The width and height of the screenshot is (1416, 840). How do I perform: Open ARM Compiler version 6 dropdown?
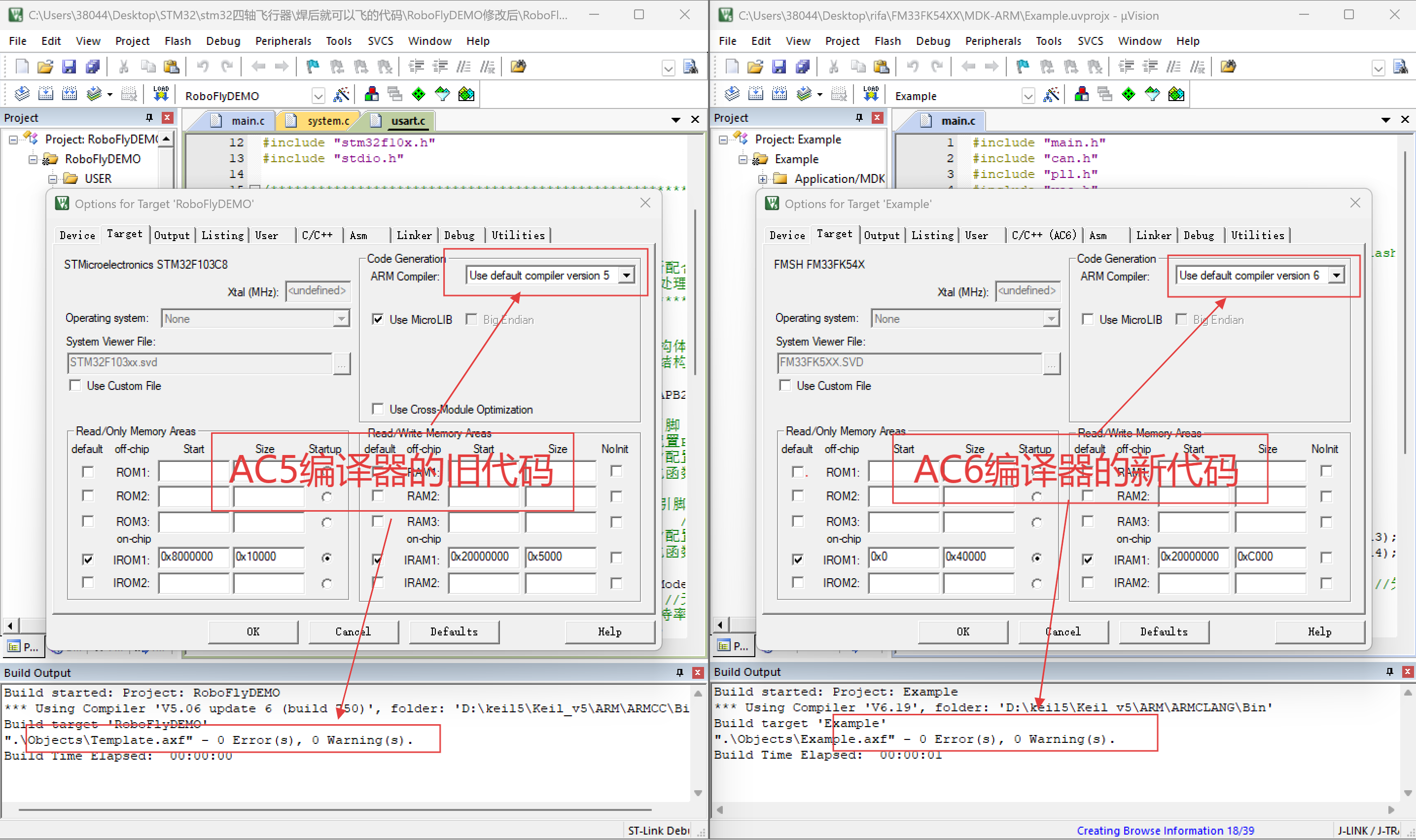(1336, 276)
